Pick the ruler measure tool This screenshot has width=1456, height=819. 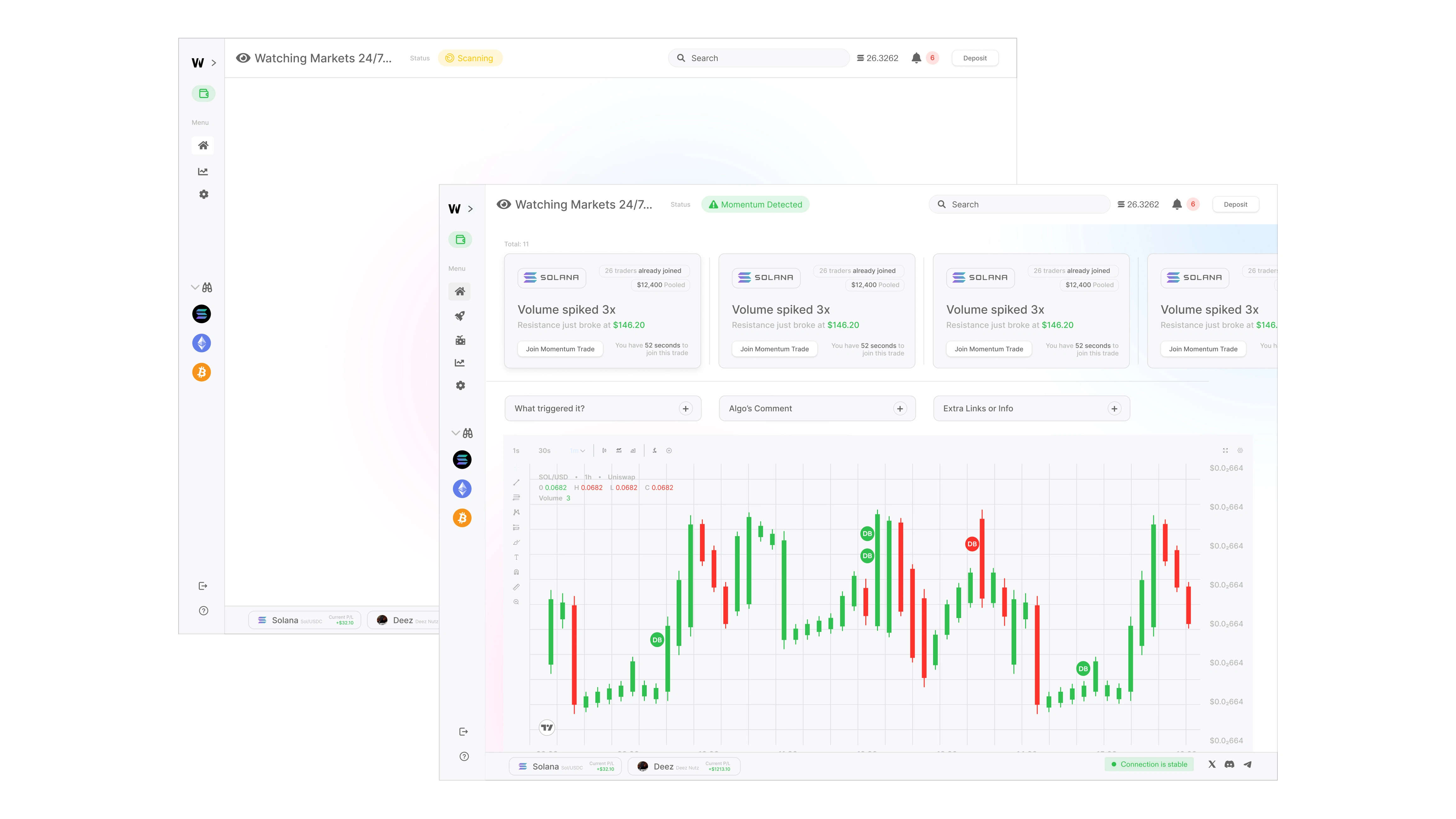point(517,587)
